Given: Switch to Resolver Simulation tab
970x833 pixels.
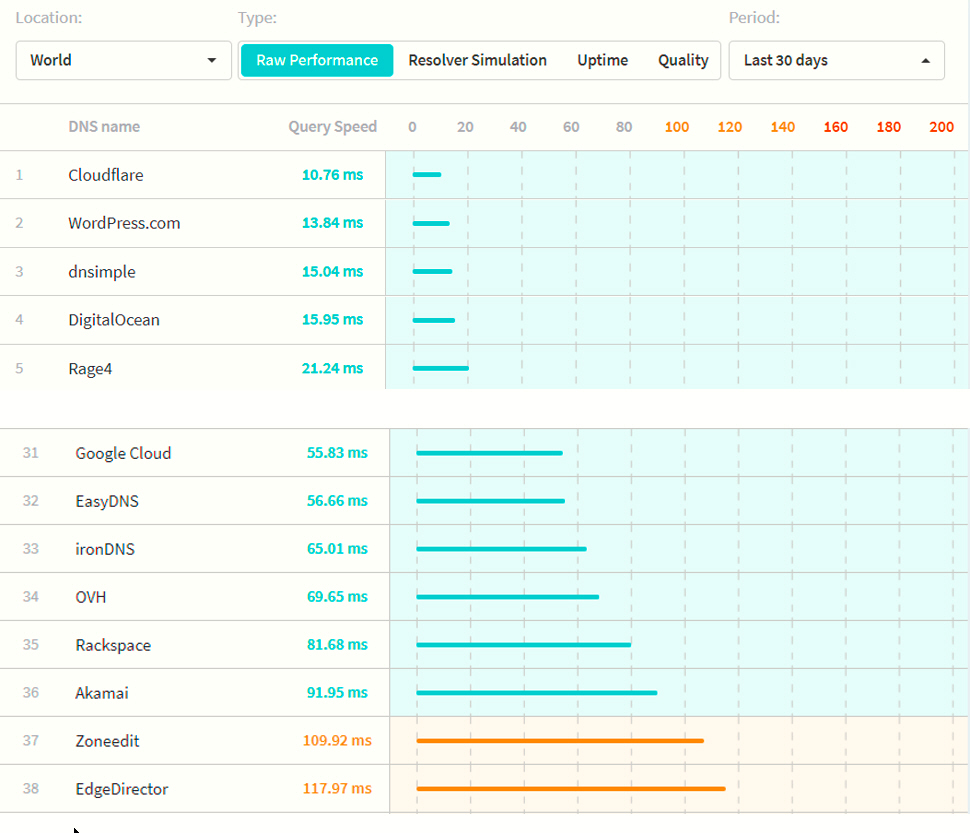Looking at the screenshot, I should pyautogui.click(x=478, y=61).
